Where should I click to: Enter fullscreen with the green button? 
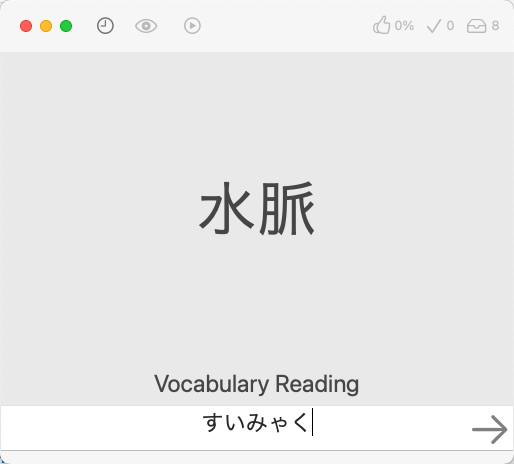[66, 26]
